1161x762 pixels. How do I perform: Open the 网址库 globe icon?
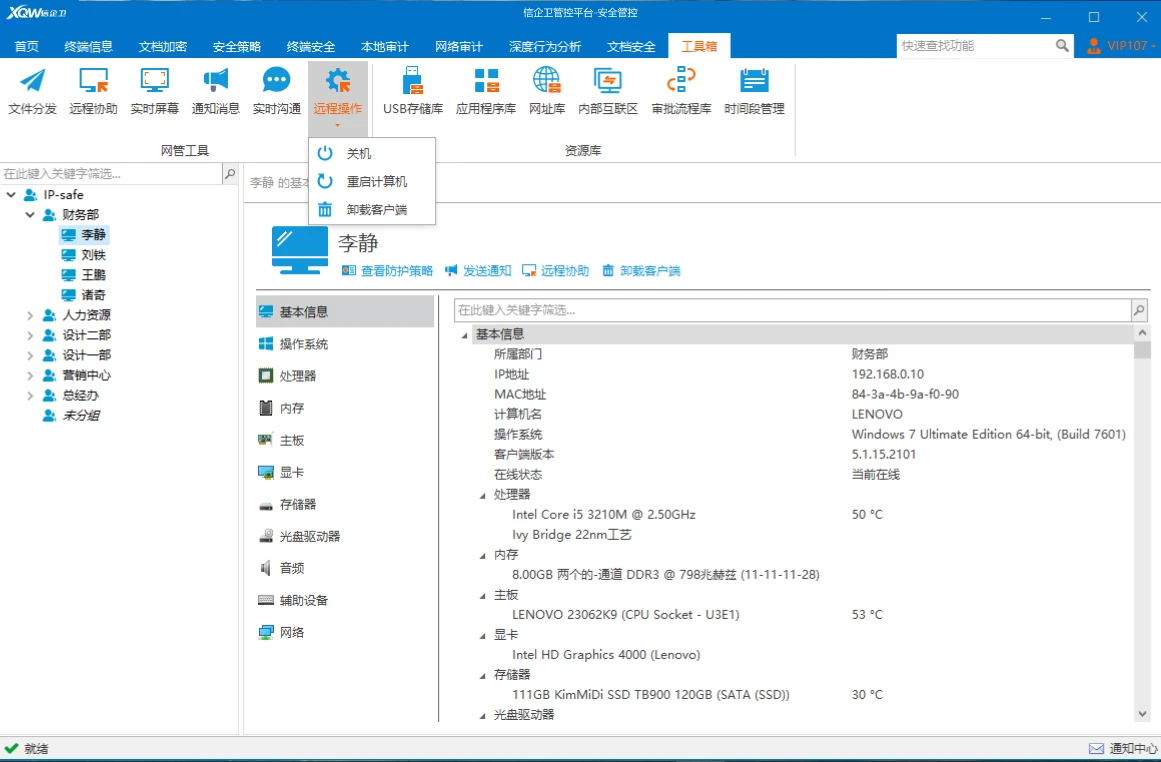point(547,91)
